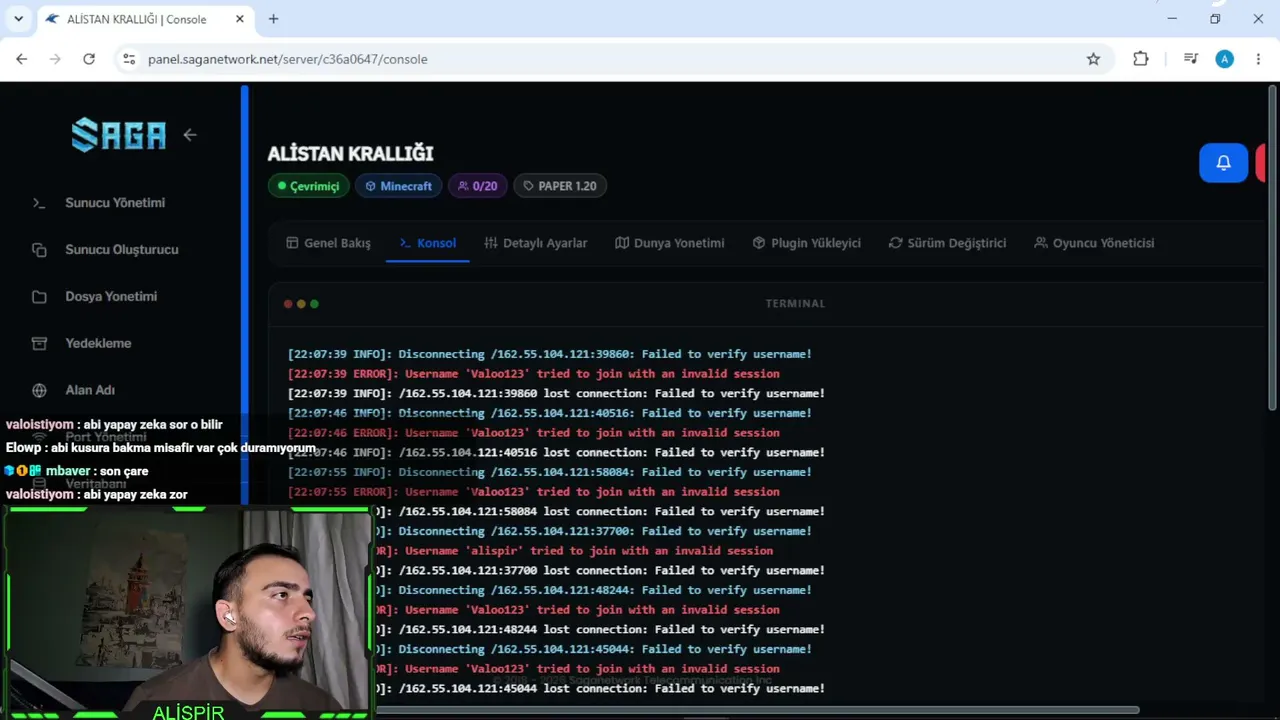Reload the page with the refresh icon
1280x720 pixels.
point(89,59)
